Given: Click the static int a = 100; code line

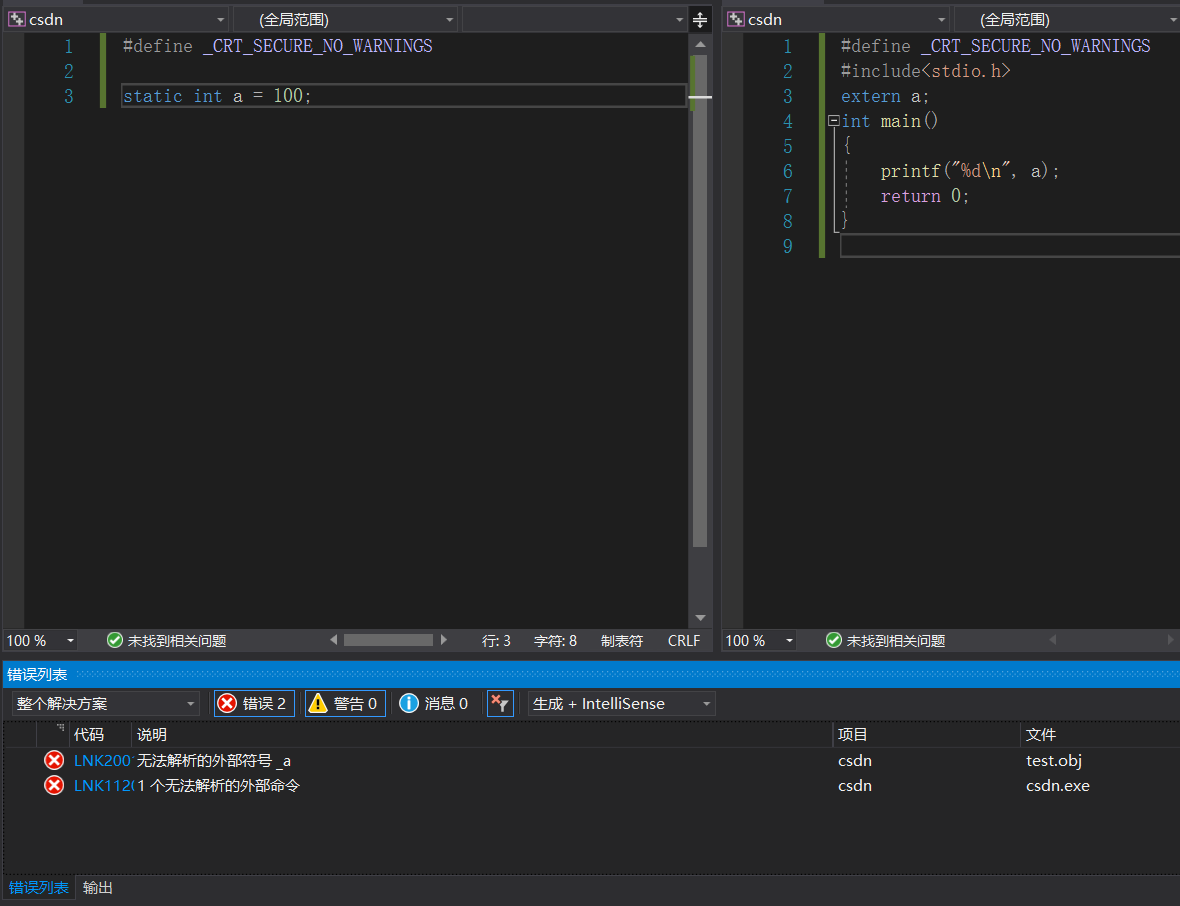Looking at the screenshot, I should pos(217,96).
